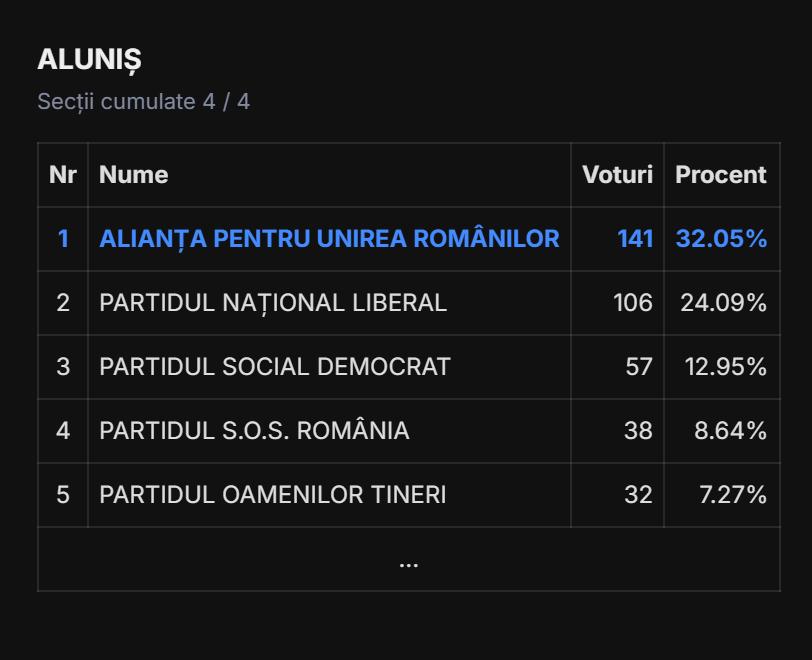Viewport: 812px width, 660px height.
Task: Click the 7.27% percentage cell
Action: 732,495
